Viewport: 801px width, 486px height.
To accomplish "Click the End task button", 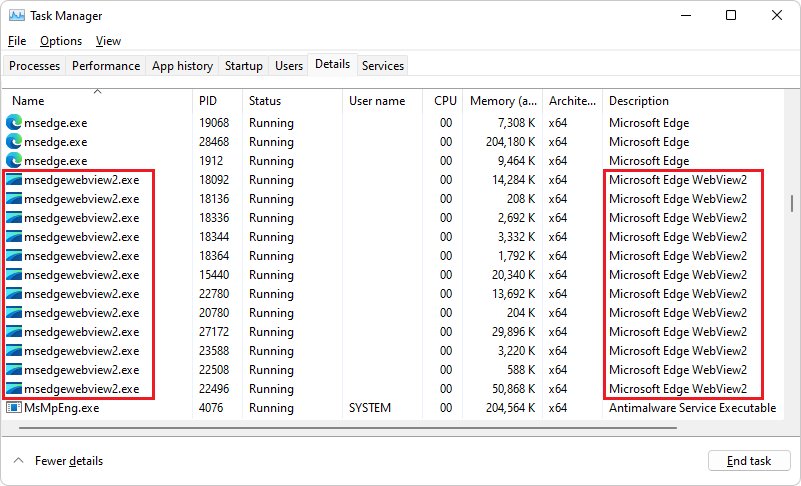I will coord(749,461).
